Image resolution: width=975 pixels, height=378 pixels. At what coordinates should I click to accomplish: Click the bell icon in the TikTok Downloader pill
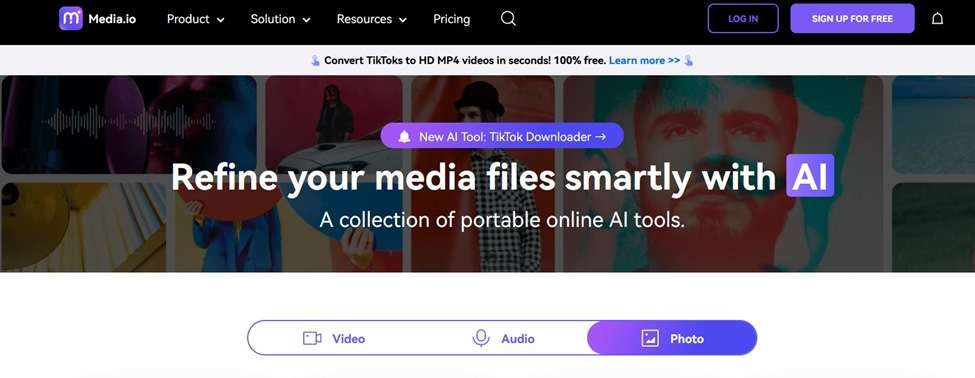(x=404, y=137)
